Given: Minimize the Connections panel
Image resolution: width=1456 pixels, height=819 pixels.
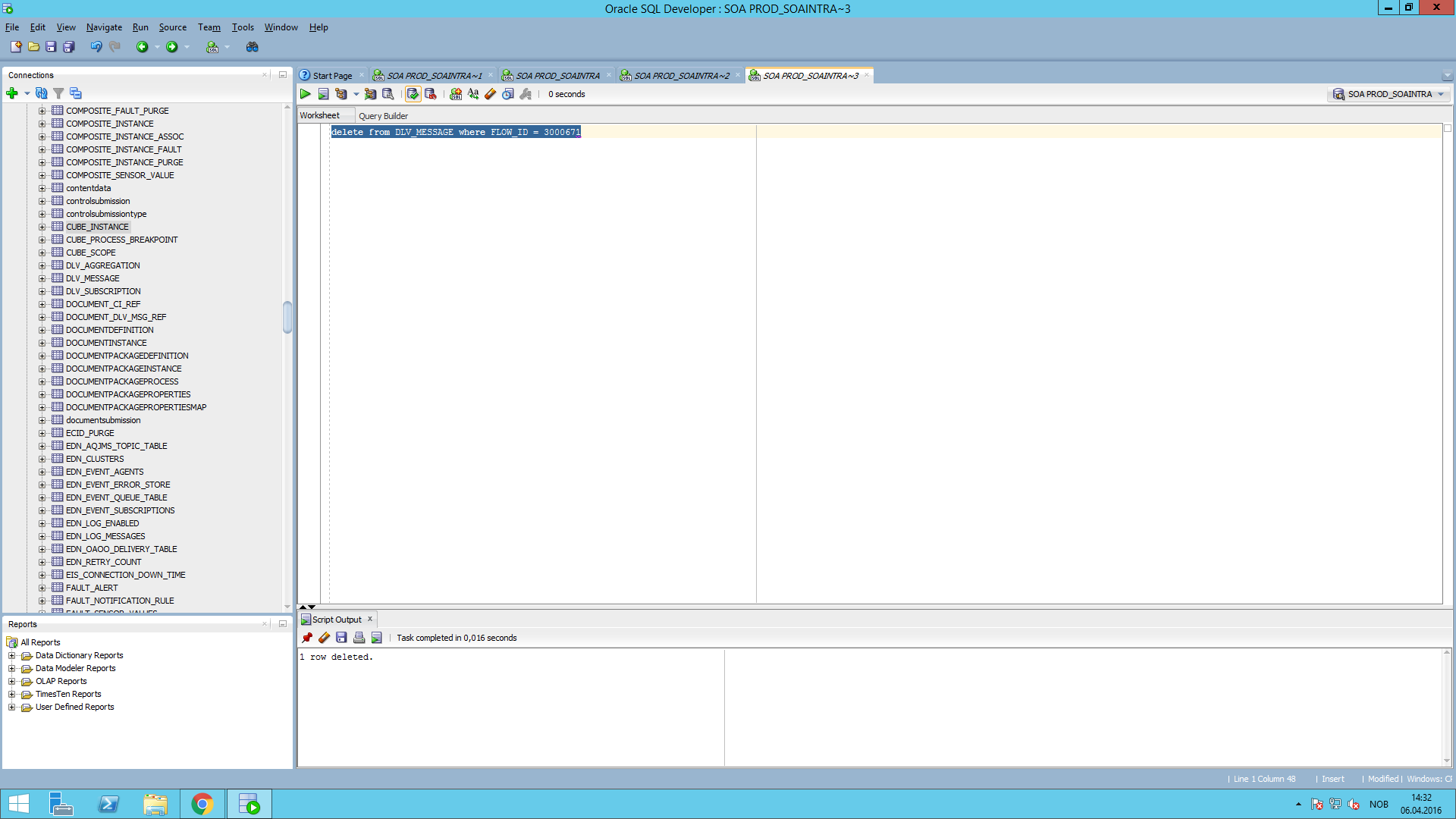Looking at the screenshot, I should [x=283, y=75].
